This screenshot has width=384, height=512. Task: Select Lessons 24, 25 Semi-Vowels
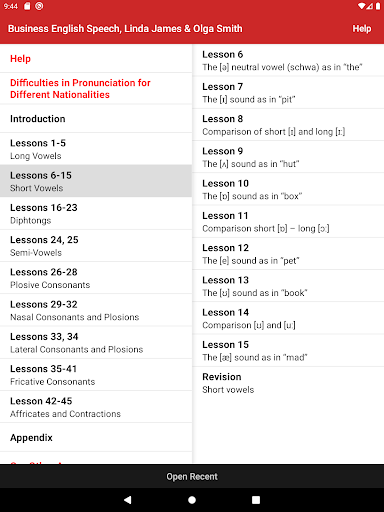coord(96,246)
